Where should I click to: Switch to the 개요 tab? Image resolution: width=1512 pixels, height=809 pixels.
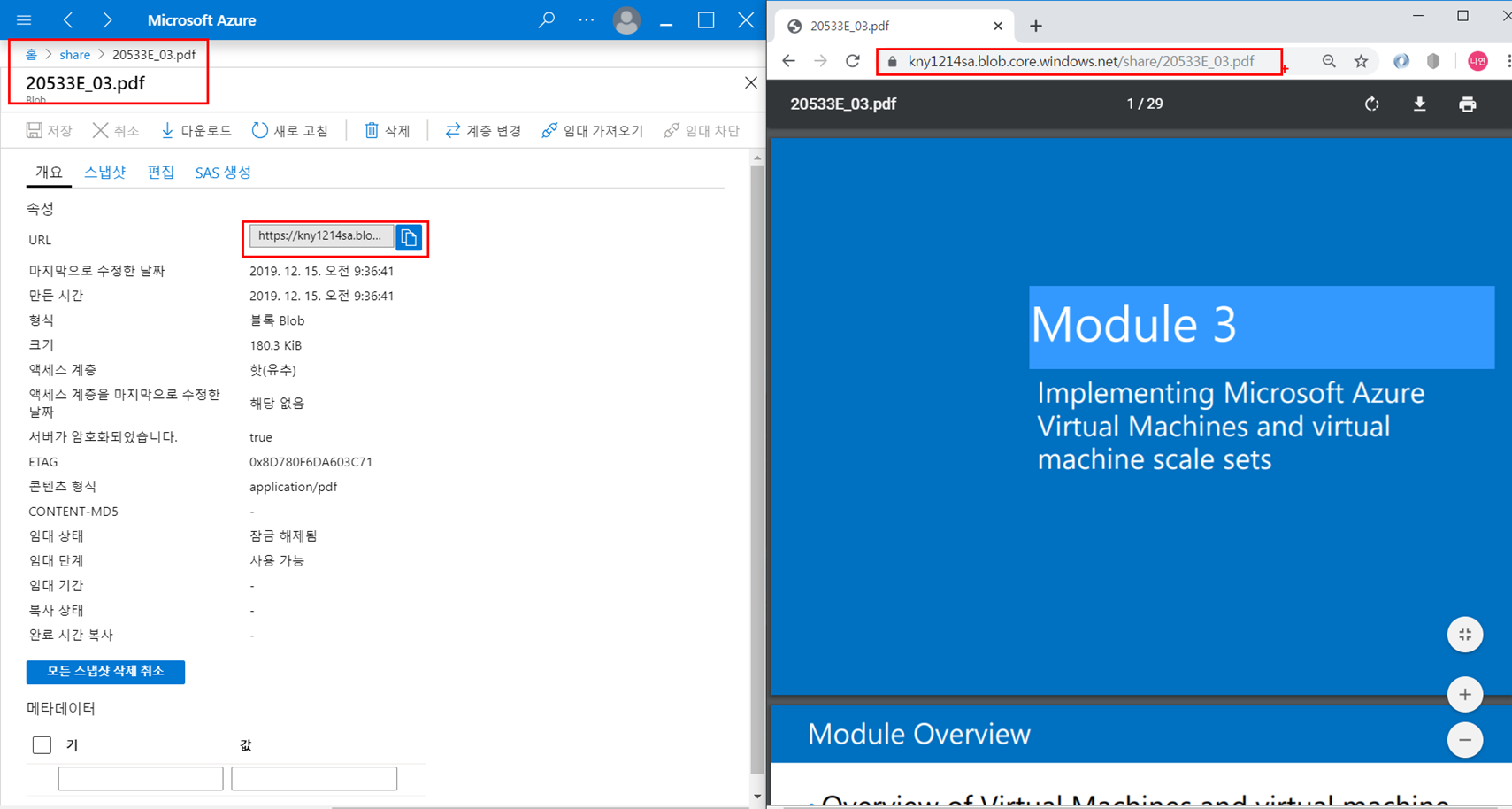click(49, 172)
